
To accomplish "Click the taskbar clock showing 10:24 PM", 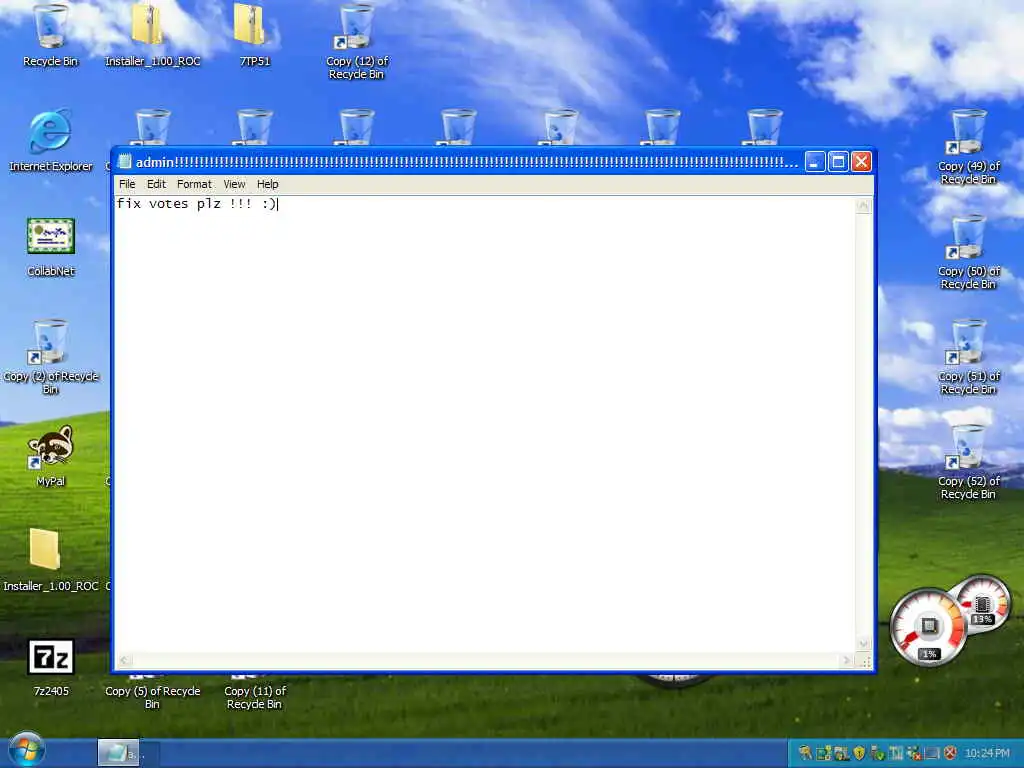I will (987, 753).
